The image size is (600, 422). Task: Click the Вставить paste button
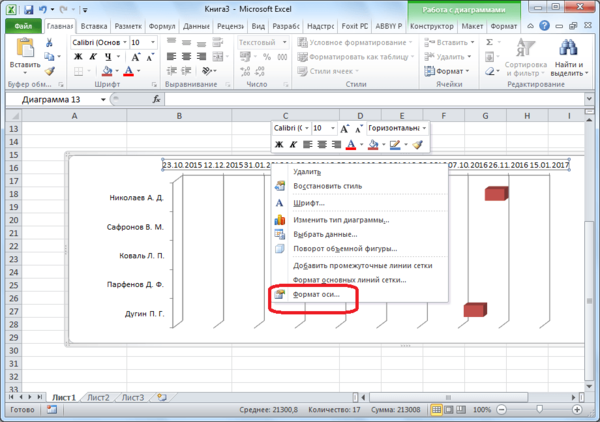tap(25, 56)
